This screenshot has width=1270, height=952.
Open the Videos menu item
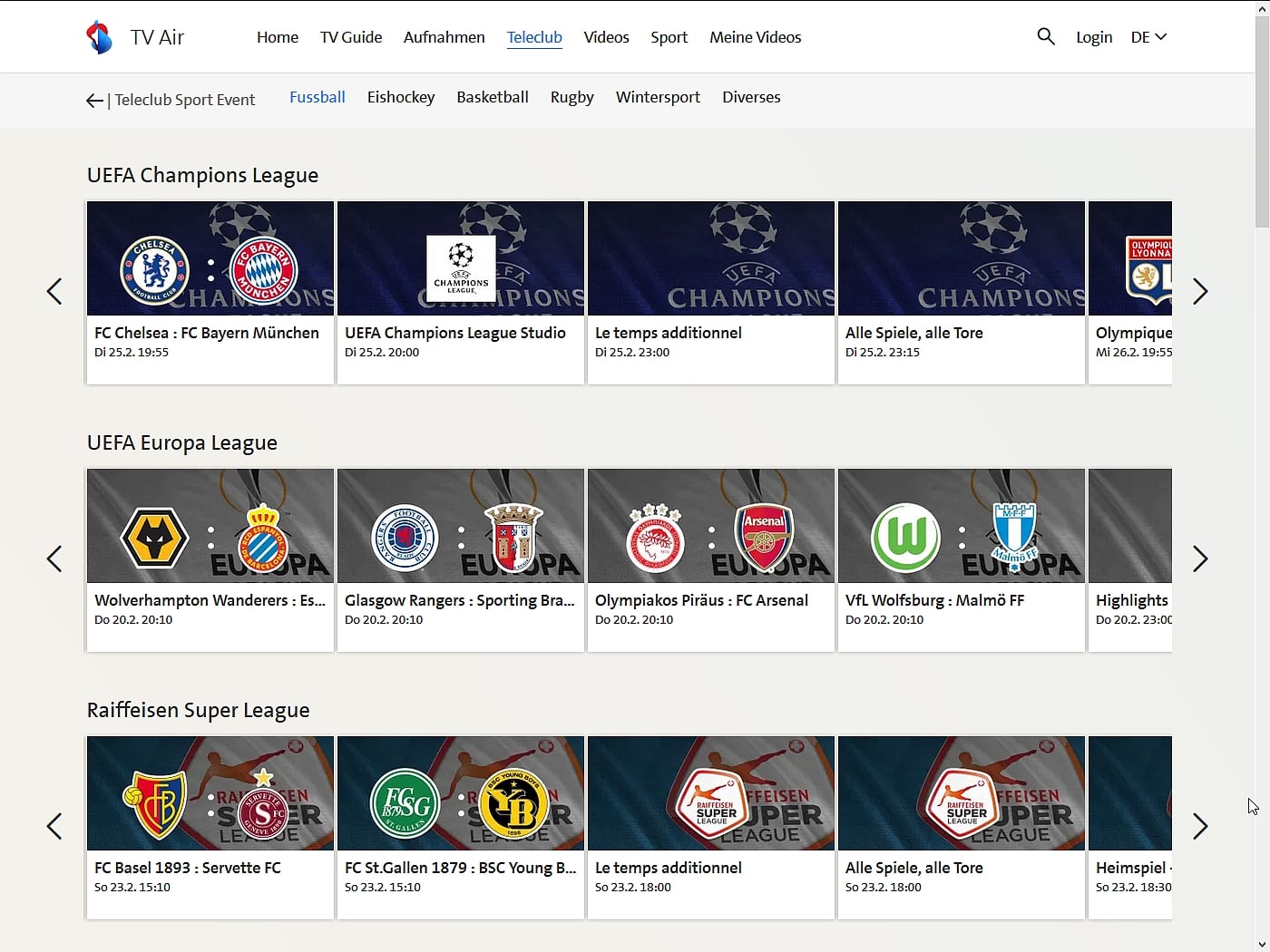click(x=606, y=37)
